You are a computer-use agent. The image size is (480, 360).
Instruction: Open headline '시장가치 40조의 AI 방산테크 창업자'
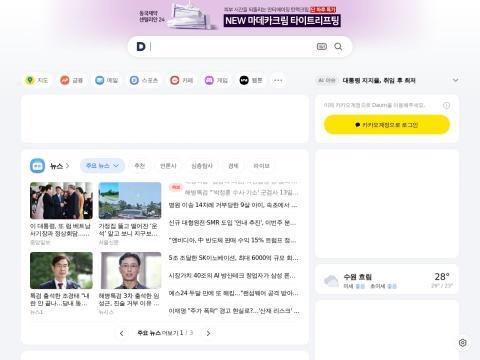tap(232, 276)
